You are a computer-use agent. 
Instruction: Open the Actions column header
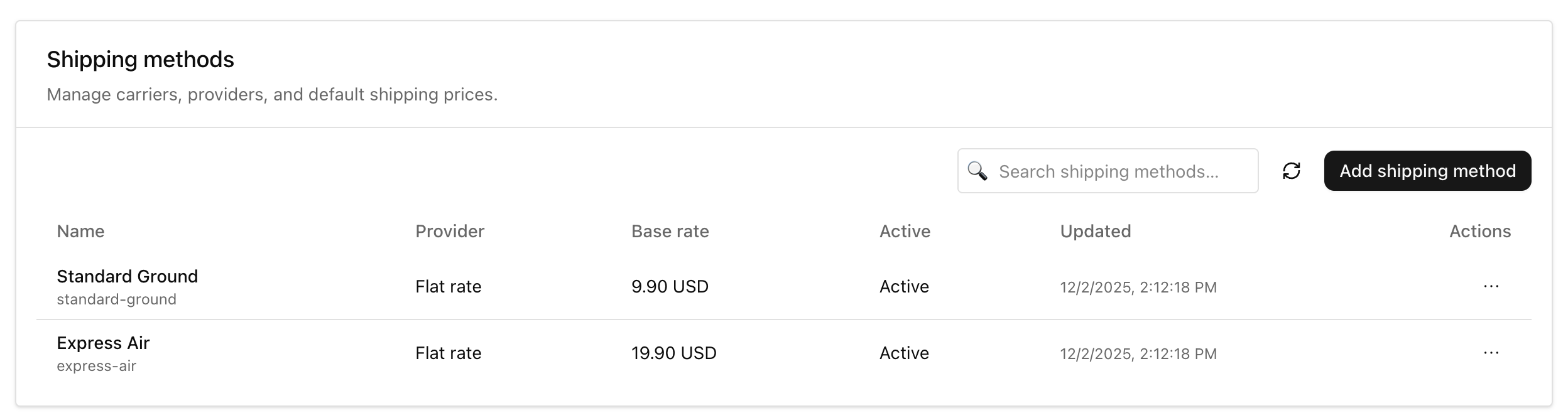point(1480,231)
